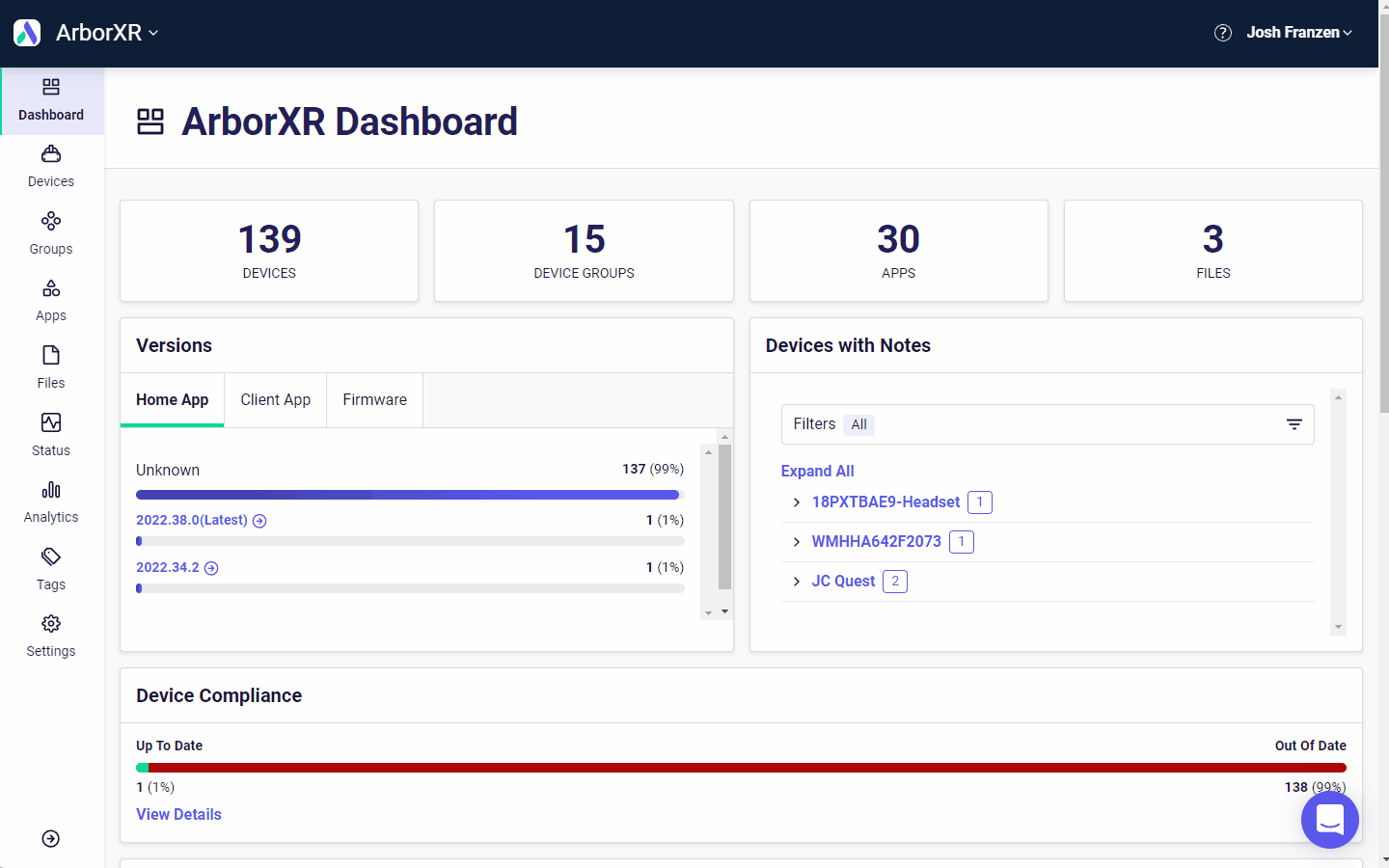Click arrow icon next to 2022.38.0(Latest)
The height and width of the screenshot is (868, 1389).
point(259,521)
